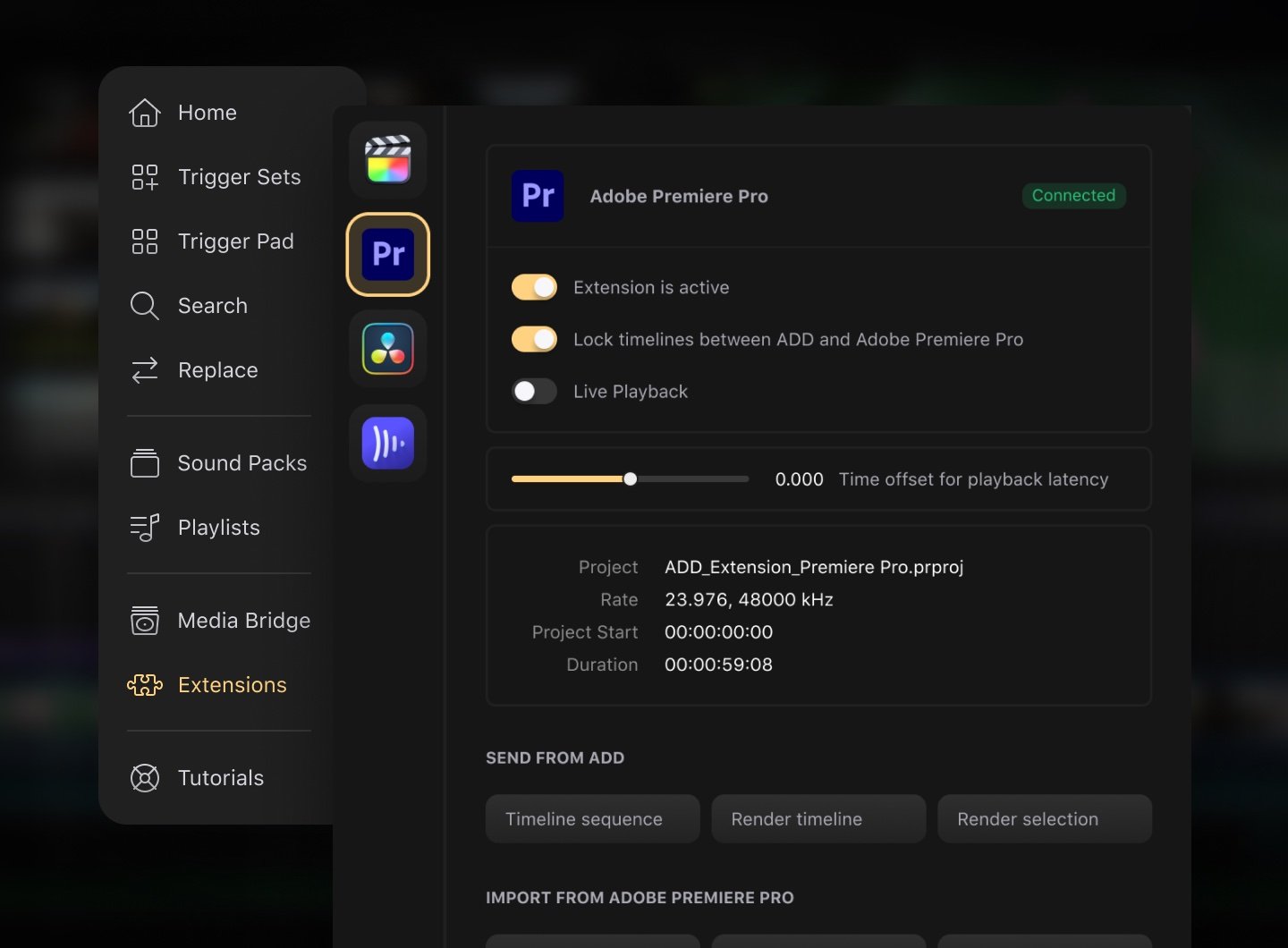Click the green Connected status badge
The image size is (1288, 948).
pyautogui.click(x=1073, y=195)
